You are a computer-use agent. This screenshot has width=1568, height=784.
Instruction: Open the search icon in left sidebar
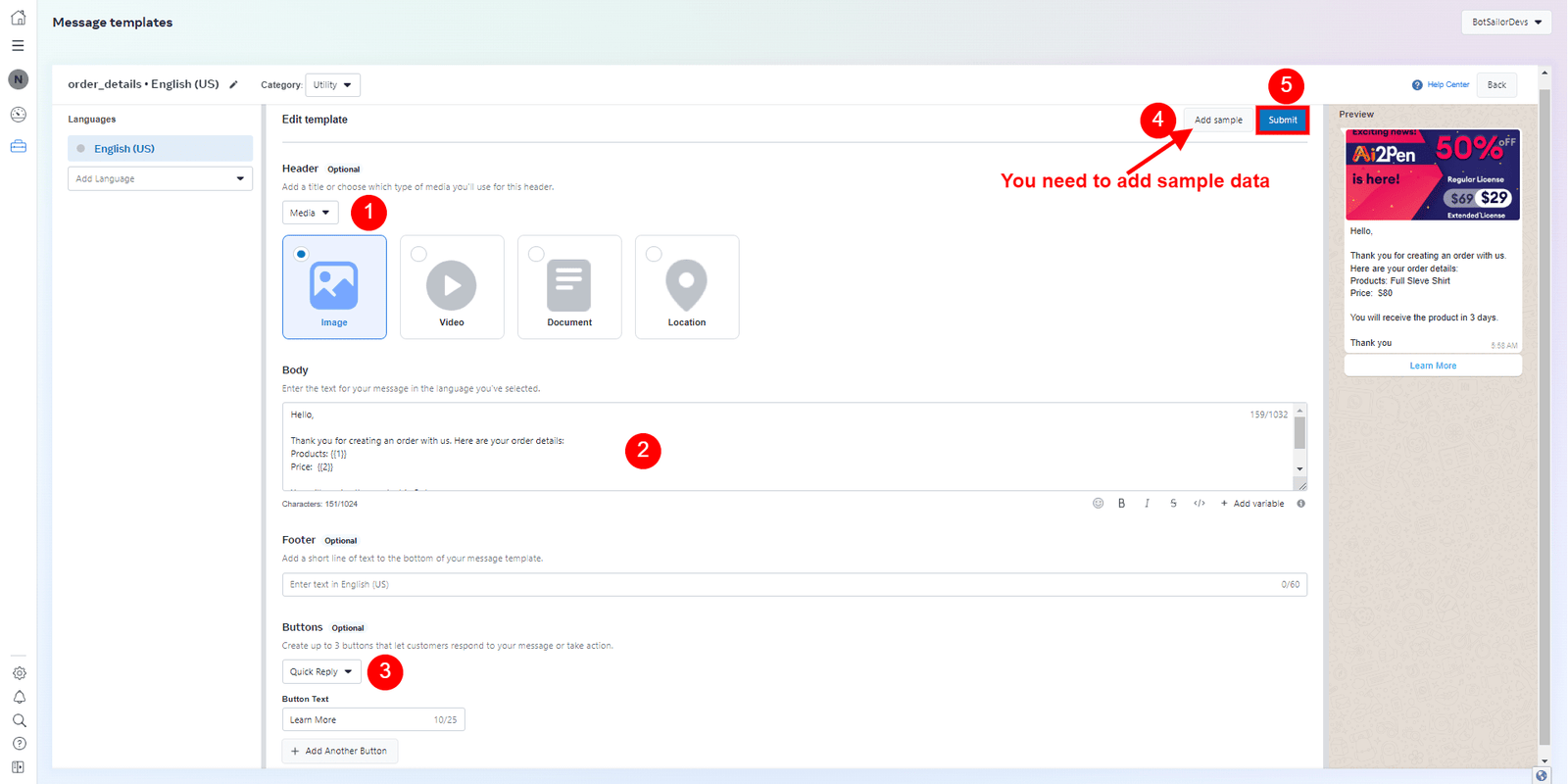pyautogui.click(x=19, y=720)
